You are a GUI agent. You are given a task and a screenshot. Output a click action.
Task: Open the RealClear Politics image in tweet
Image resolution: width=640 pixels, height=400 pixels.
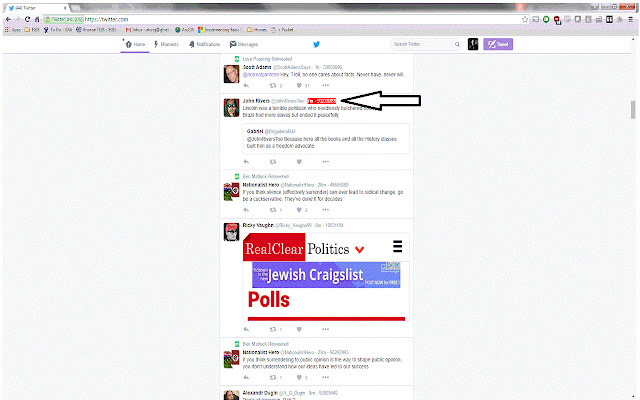[x=326, y=277]
